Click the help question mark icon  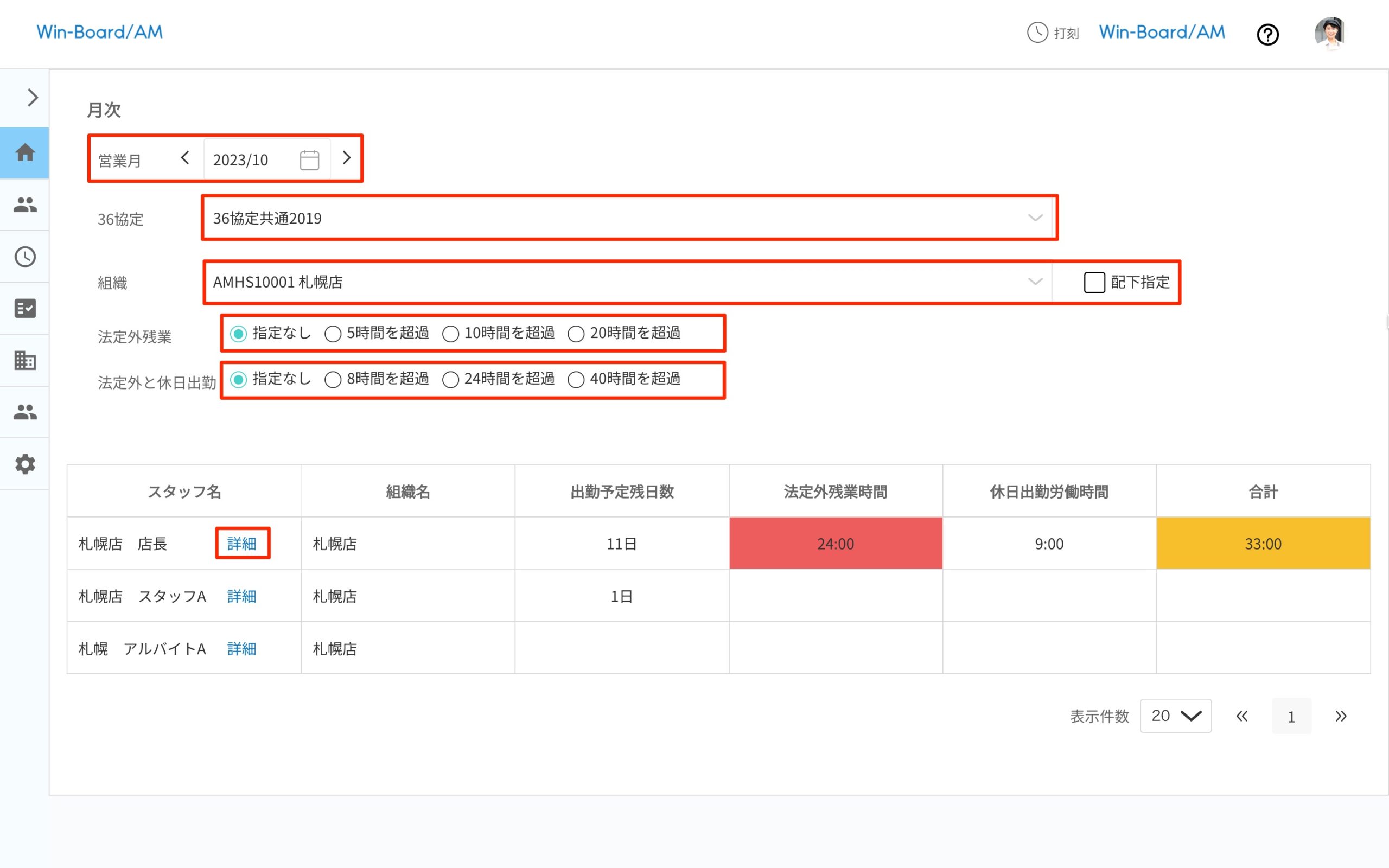[1267, 34]
